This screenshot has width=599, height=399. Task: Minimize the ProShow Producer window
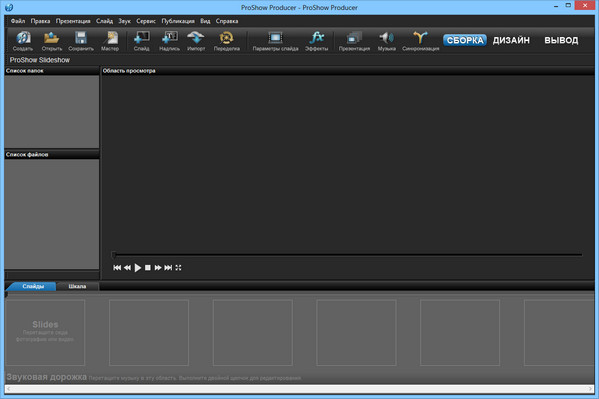556,6
